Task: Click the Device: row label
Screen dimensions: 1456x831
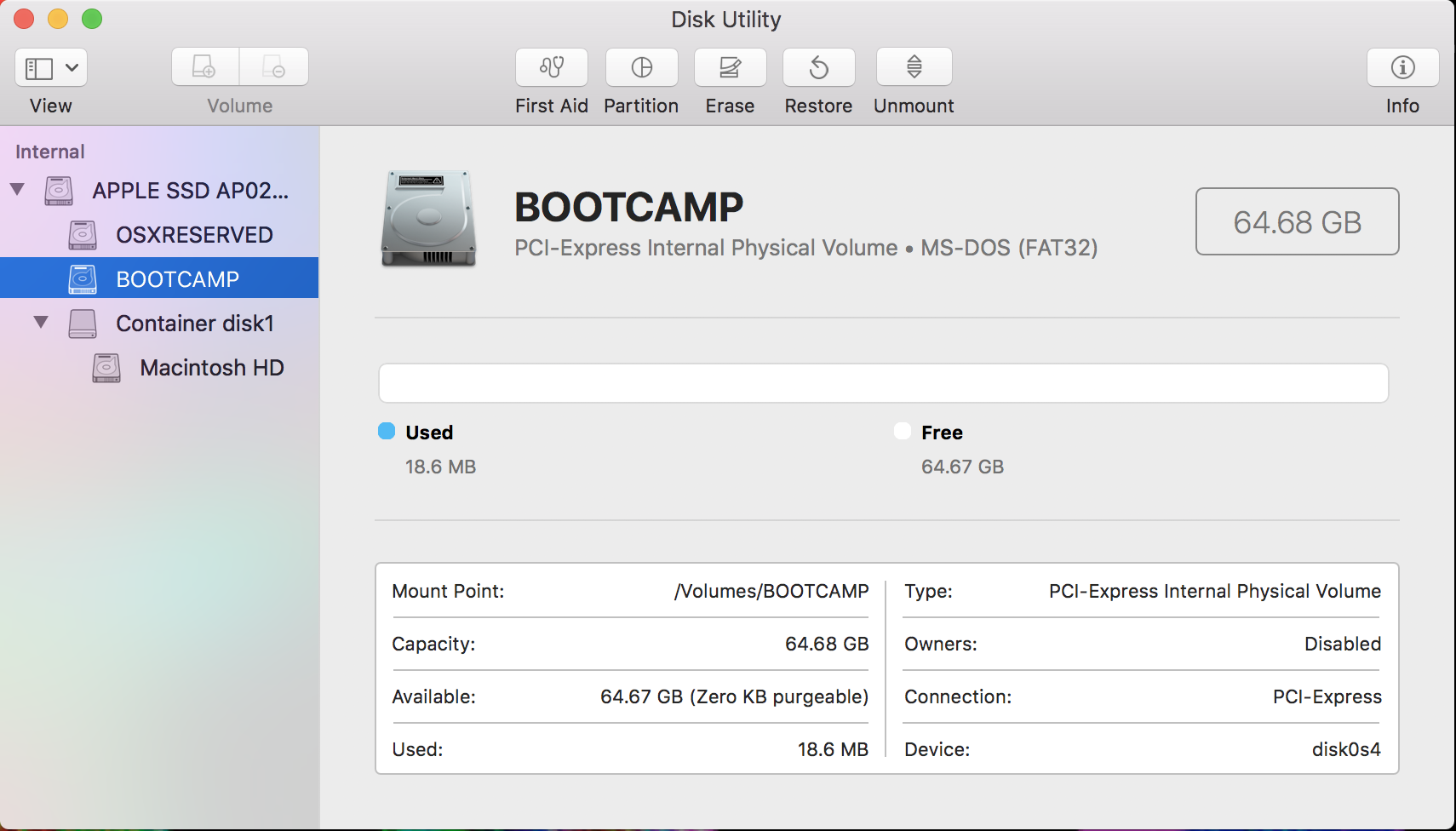Action: [937, 749]
